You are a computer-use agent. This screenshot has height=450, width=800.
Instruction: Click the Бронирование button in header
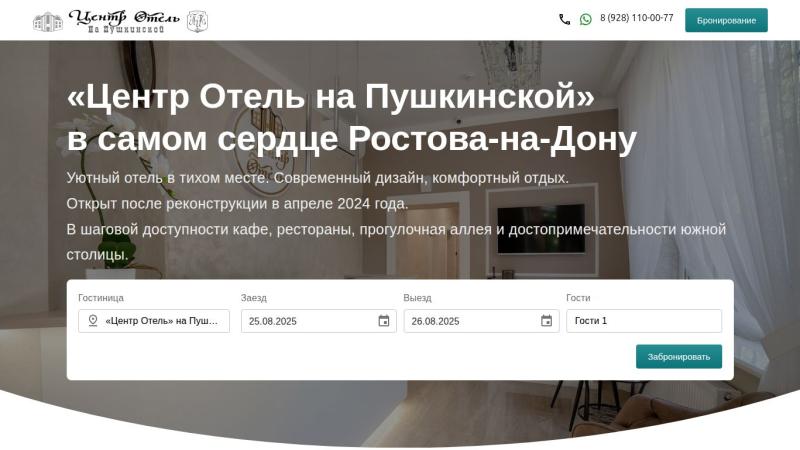pos(726,20)
